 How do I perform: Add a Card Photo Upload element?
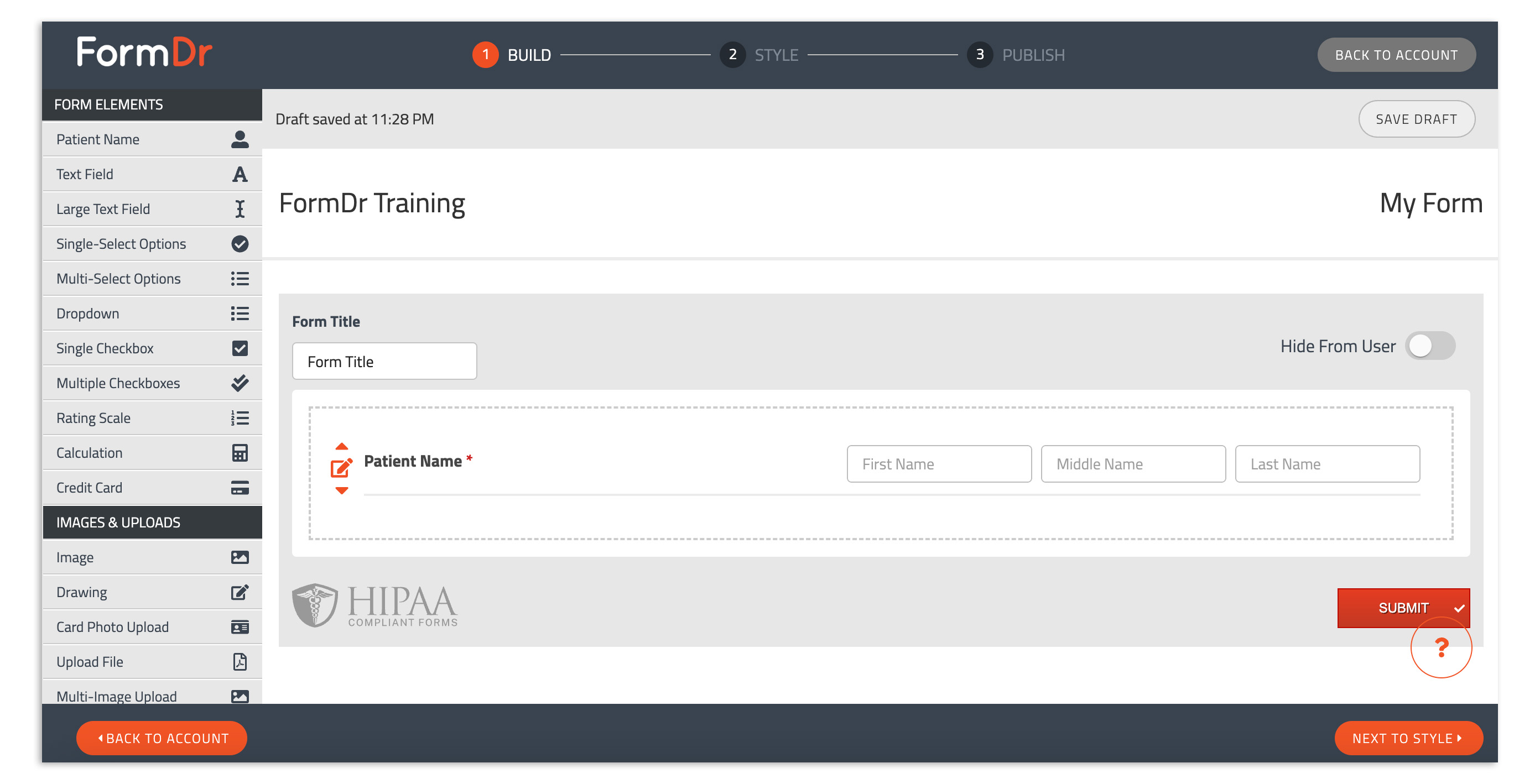pos(153,628)
